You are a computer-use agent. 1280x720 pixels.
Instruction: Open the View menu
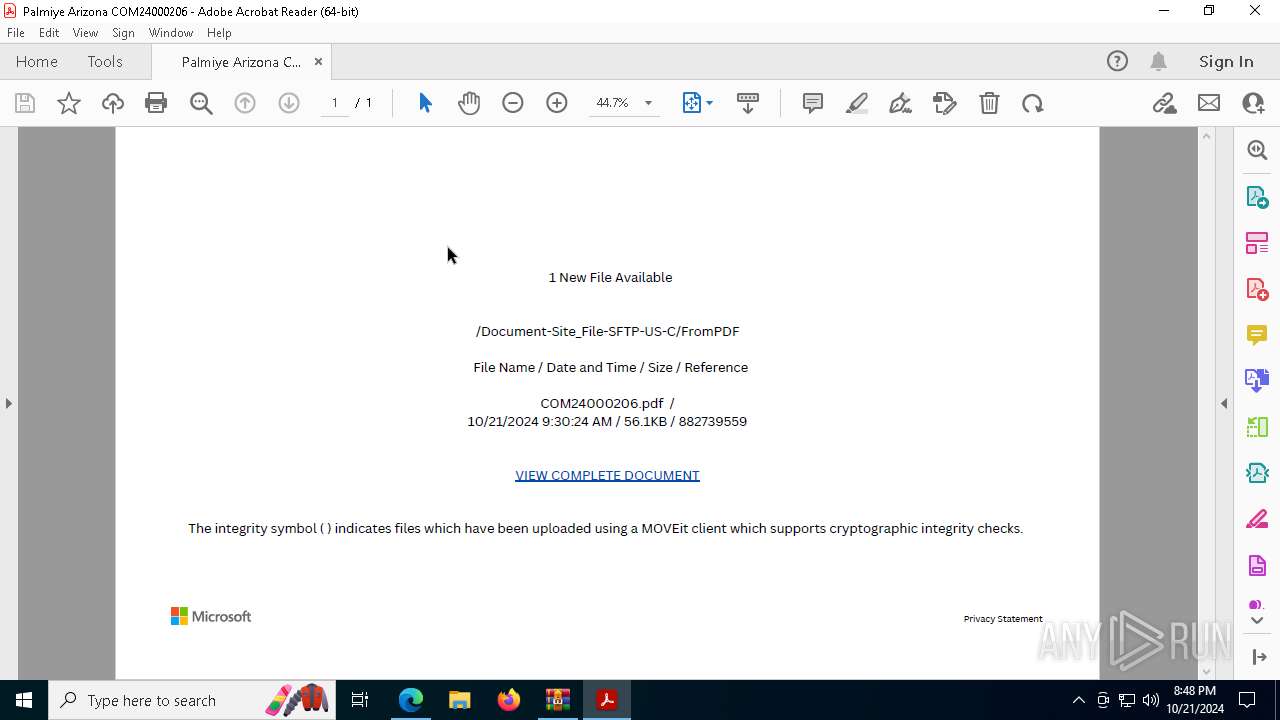pos(85,32)
